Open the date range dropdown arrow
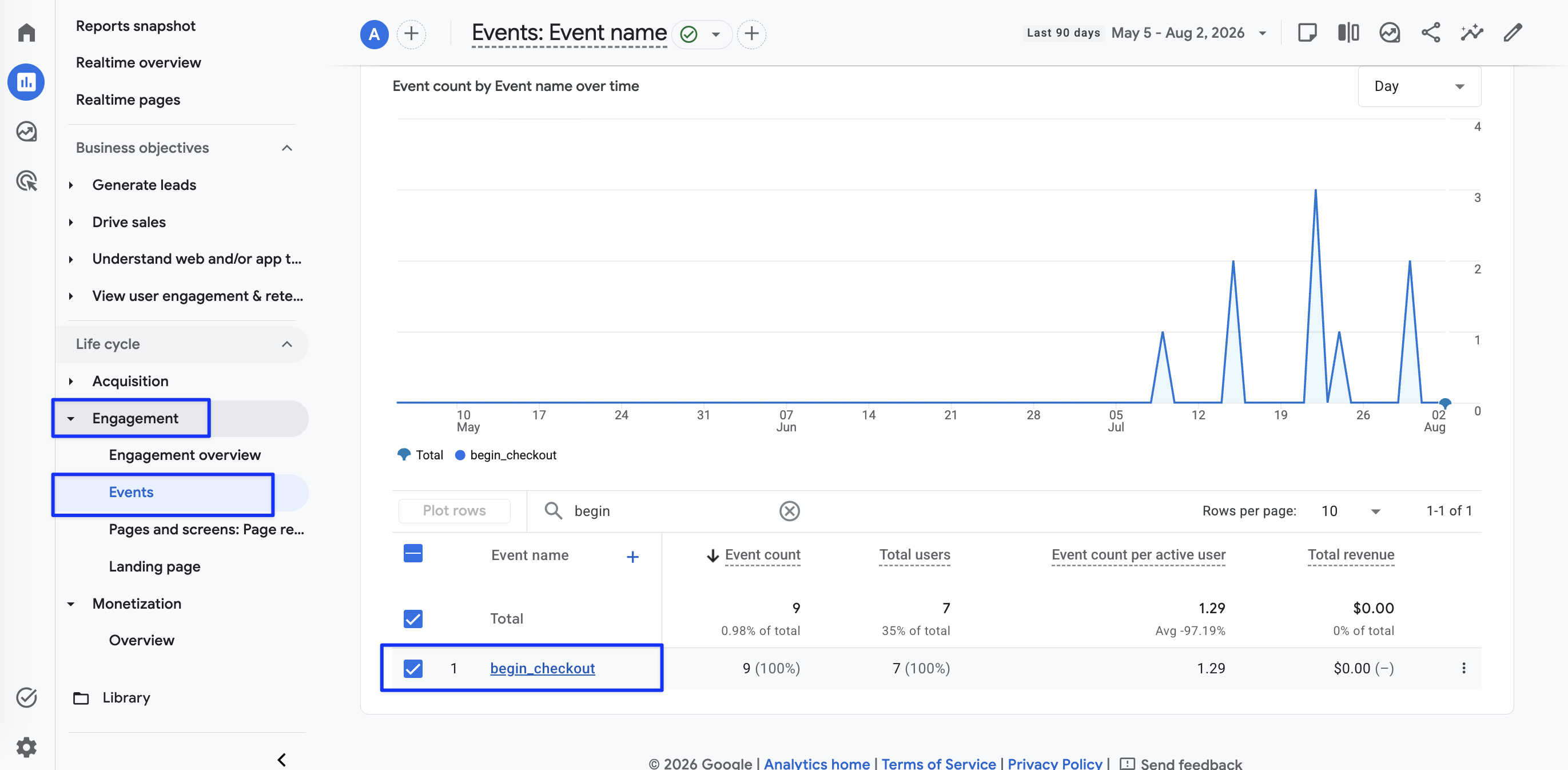 (x=1263, y=34)
